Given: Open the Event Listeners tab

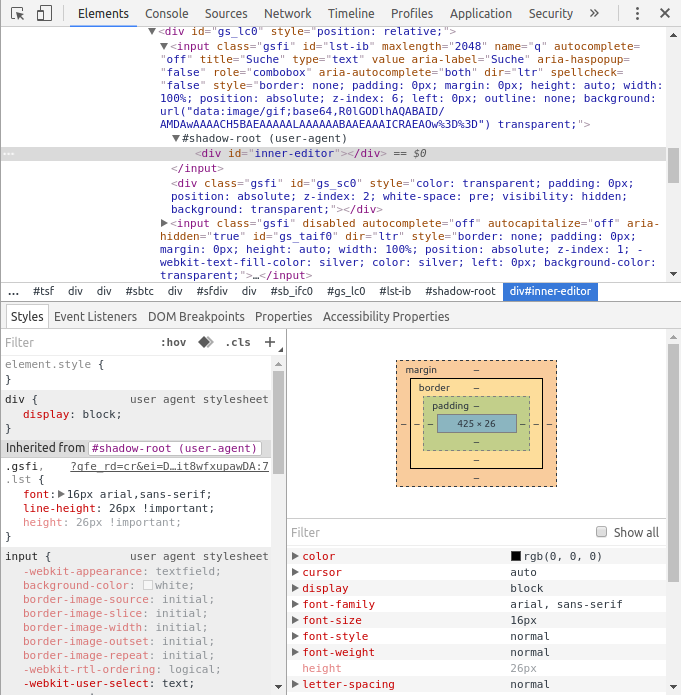Looking at the screenshot, I should coord(95,316).
